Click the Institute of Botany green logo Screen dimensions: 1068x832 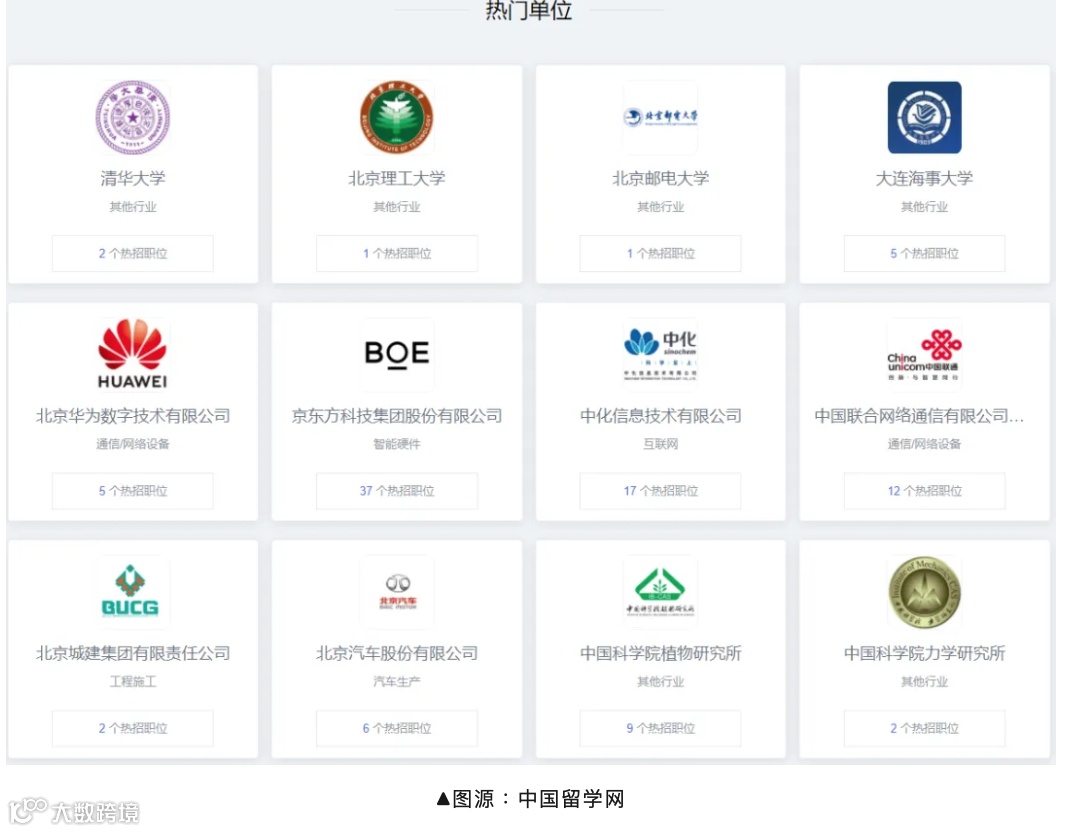660,591
